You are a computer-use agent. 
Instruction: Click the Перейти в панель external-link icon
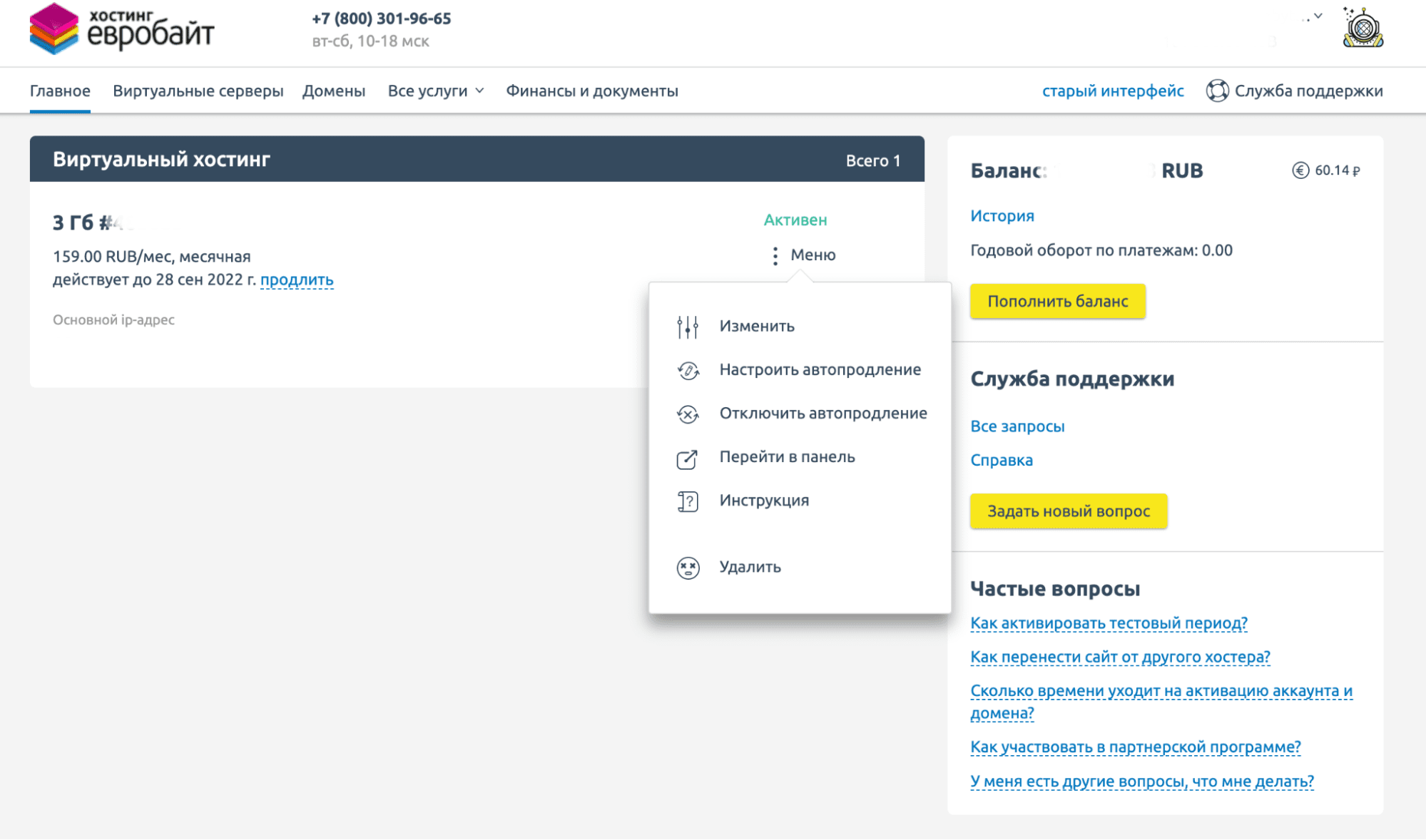coord(688,459)
